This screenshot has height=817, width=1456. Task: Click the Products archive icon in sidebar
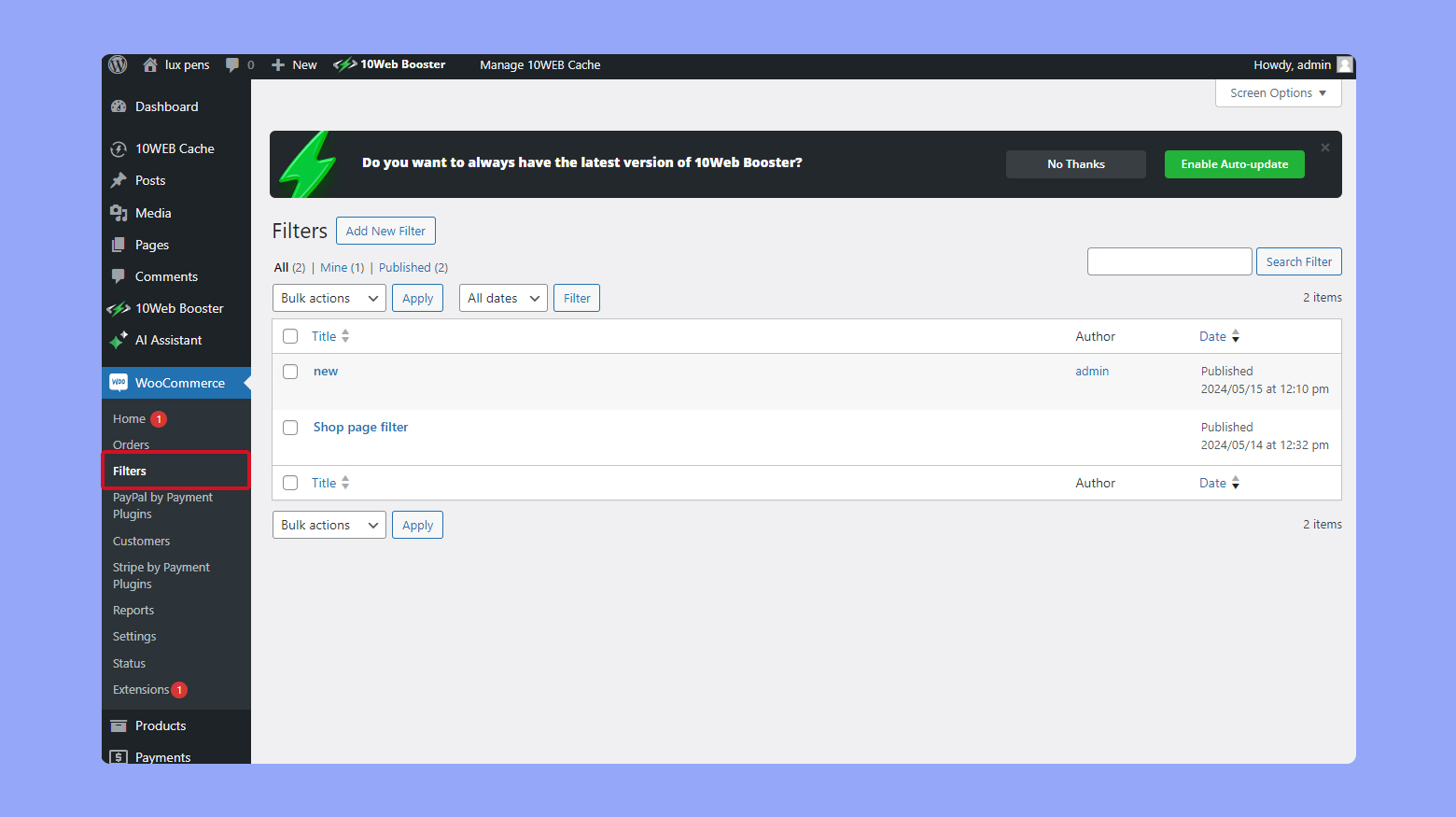(119, 725)
